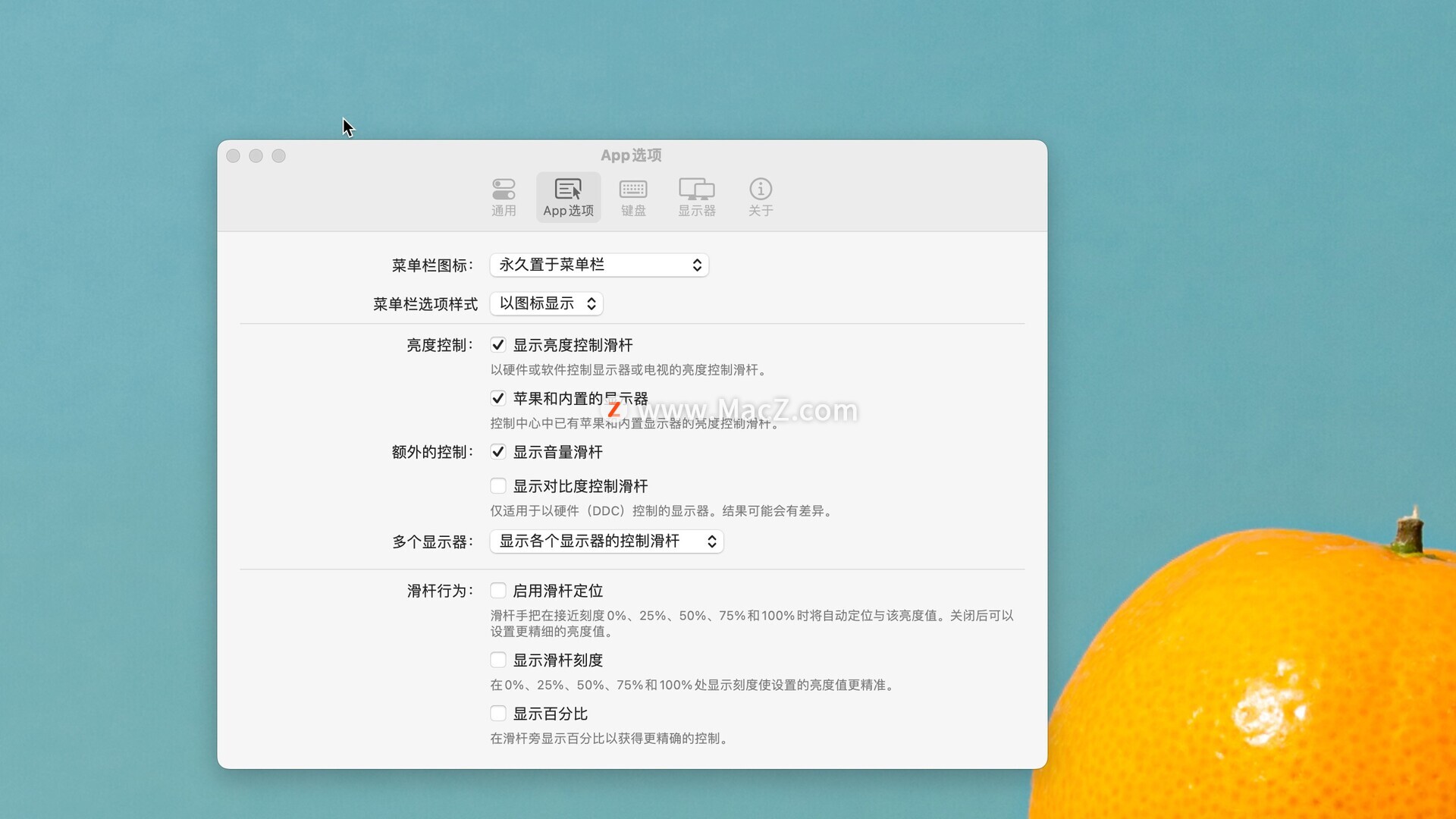Click the 额外的控制: label text
Viewport: 1456px width, 819px height.
[x=433, y=452]
